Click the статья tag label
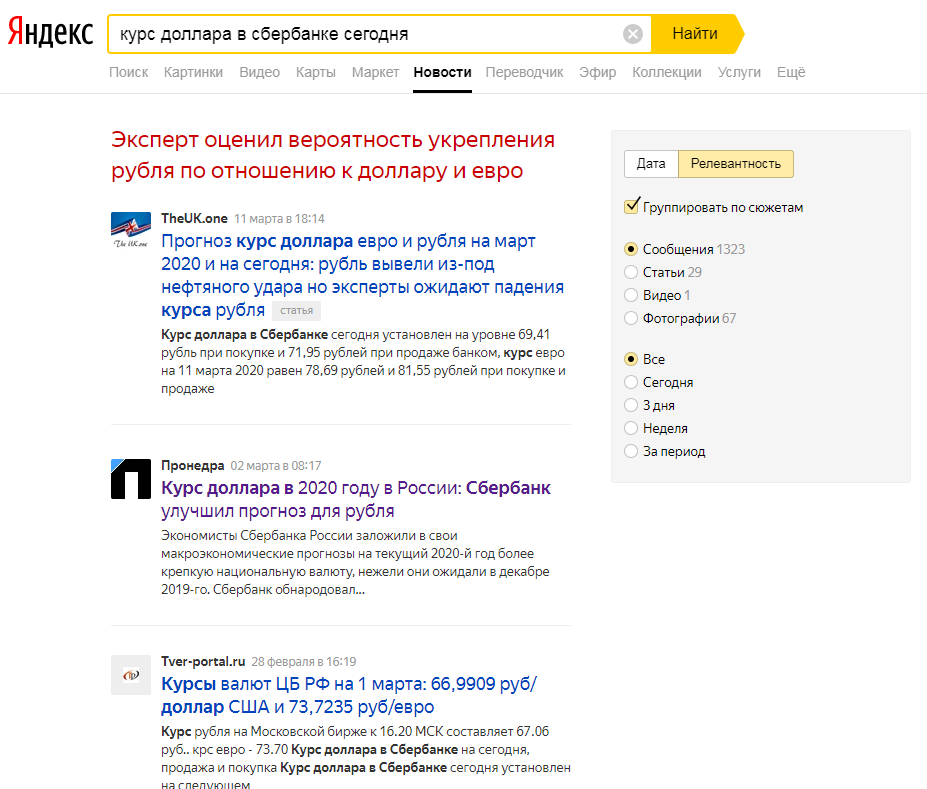This screenshot has width=927, height=789. pyautogui.click(x=296, y=310)
